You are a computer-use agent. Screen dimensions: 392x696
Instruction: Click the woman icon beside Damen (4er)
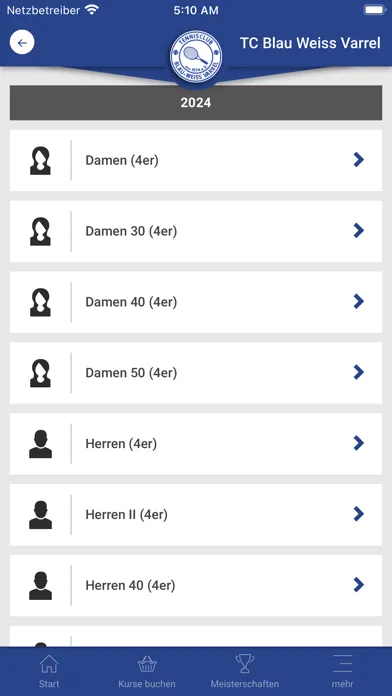point(40,160)
